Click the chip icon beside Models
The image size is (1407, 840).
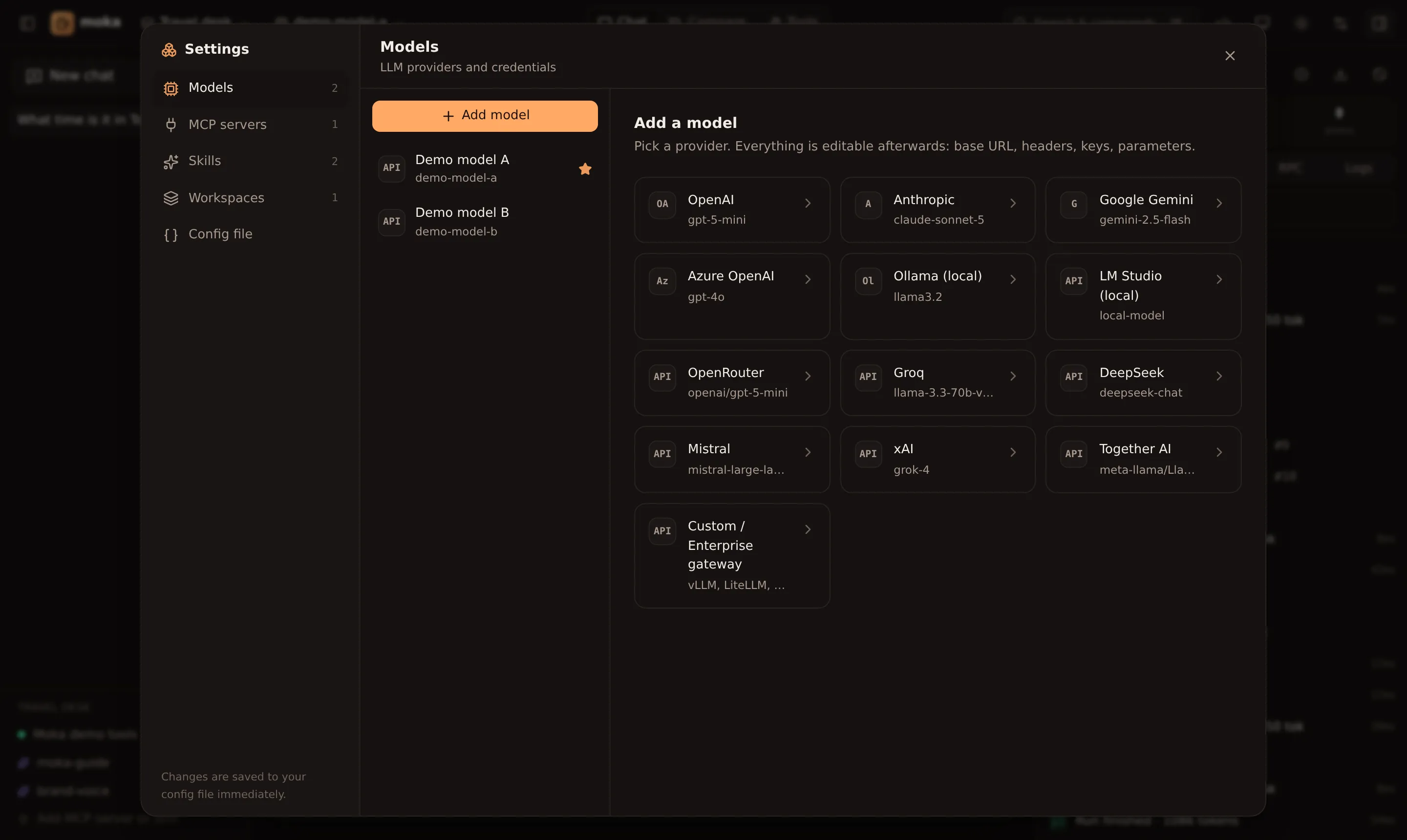pyautogui.click(x=171, y=88)
